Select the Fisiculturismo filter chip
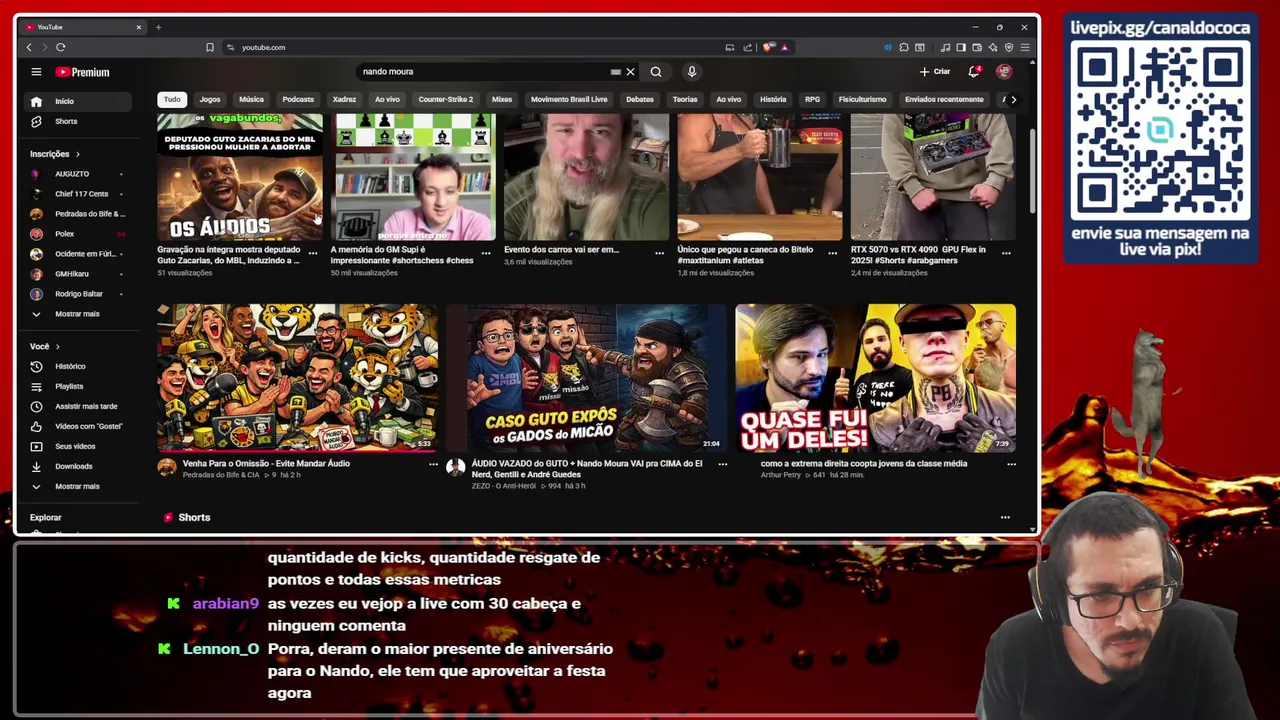The image size is (1280, 720). pos(862,99)
